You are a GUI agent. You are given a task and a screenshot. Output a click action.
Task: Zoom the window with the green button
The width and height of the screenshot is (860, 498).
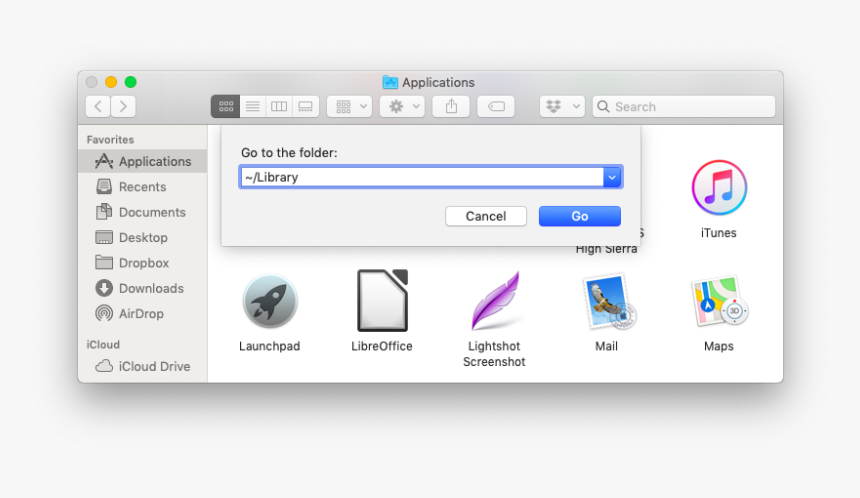coord(131,82)
